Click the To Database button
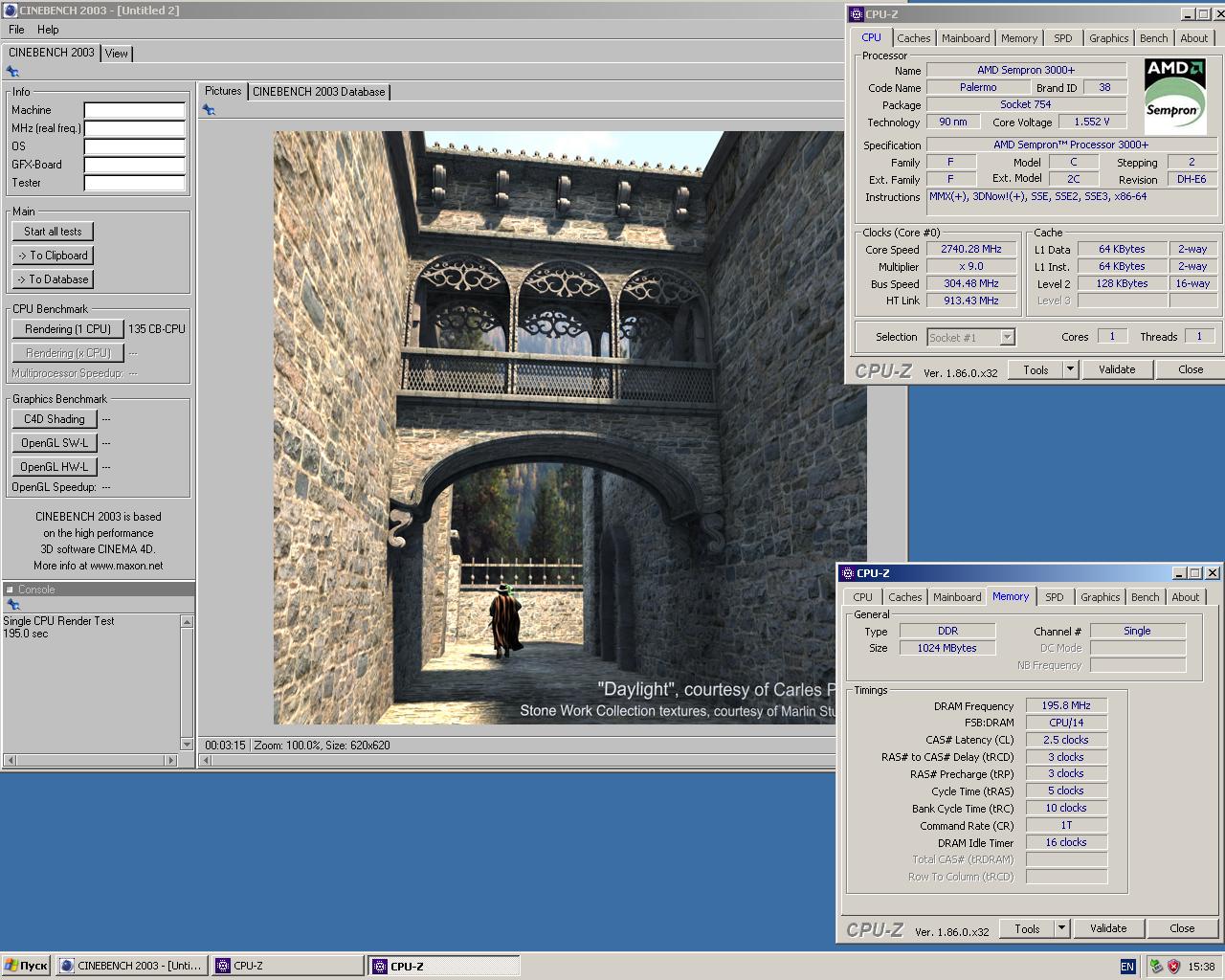The height and width of the screenshot is (980, 1225). pyautogui.click(x=54, y=279)
